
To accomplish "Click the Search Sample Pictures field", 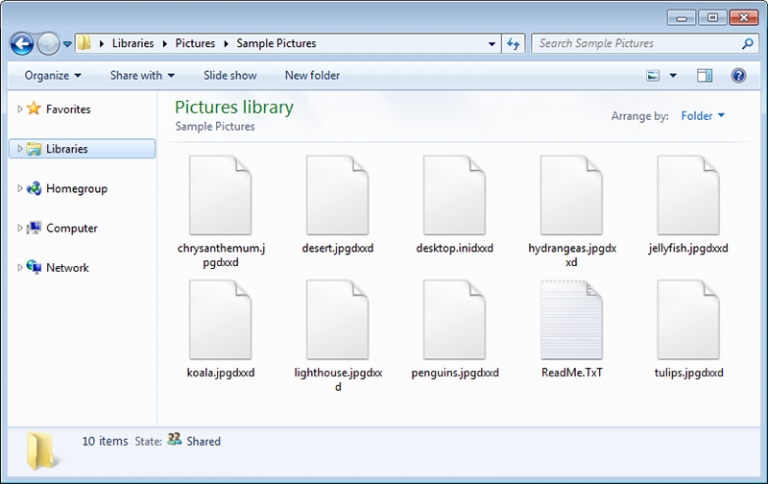I will tap(635, 44).
